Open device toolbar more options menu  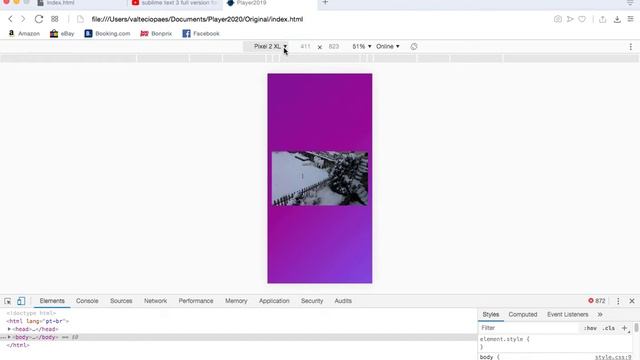pos(631,47)
